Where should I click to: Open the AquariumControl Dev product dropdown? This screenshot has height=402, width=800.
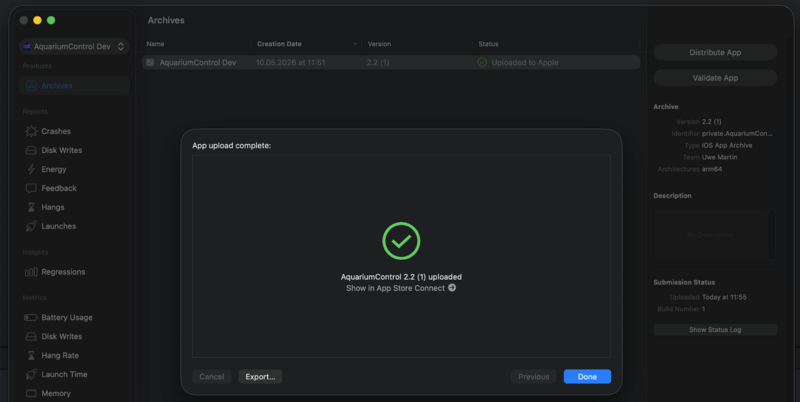tap(74, 46)
